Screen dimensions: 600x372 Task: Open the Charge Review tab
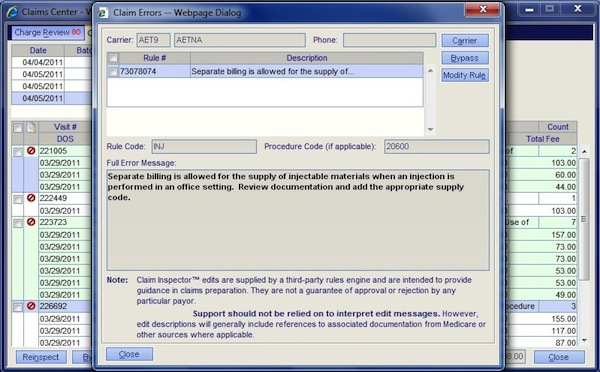[47, 33]
